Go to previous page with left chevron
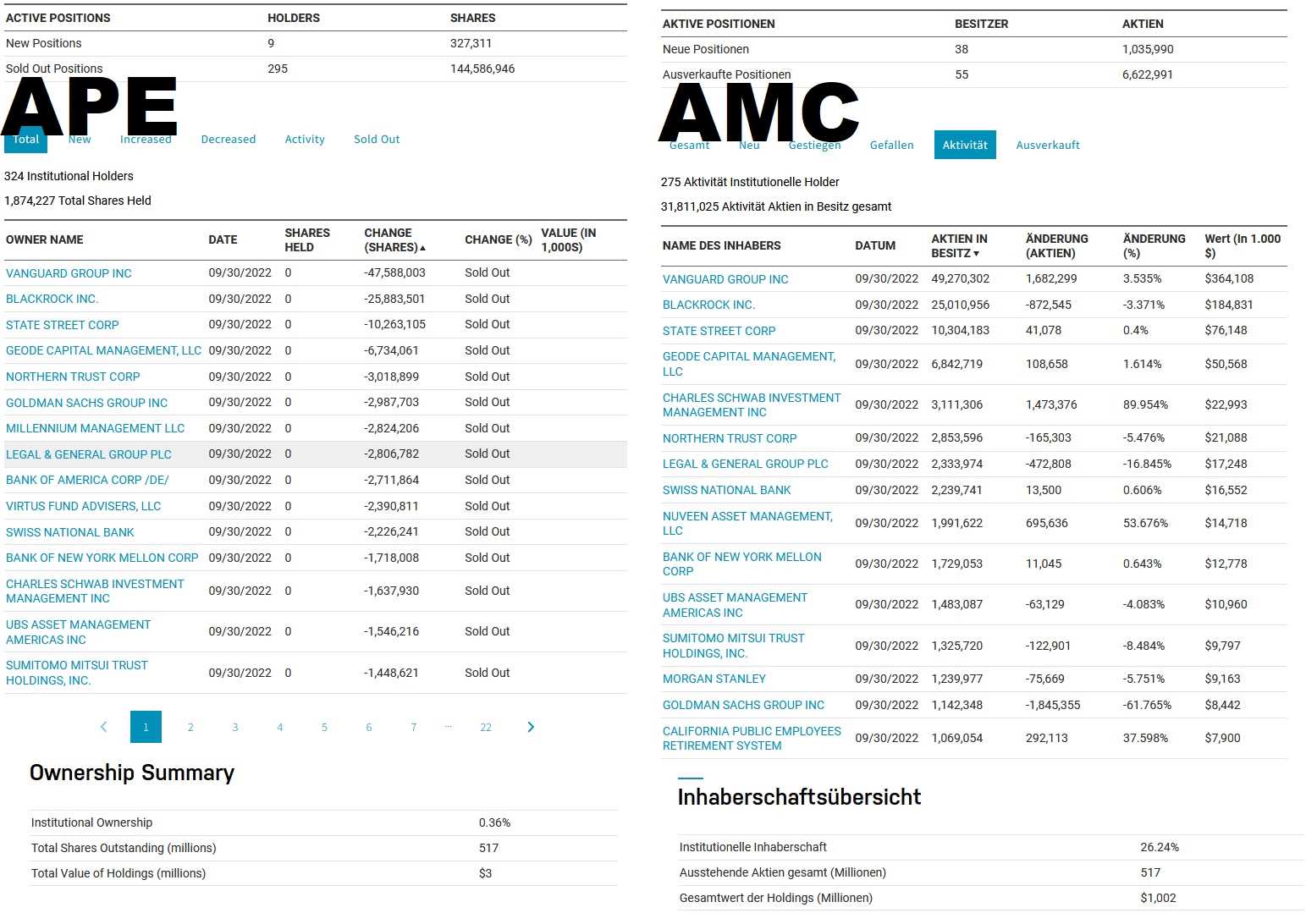The height and width of the screenshot is (924, 1306). (x=103, y=727)
